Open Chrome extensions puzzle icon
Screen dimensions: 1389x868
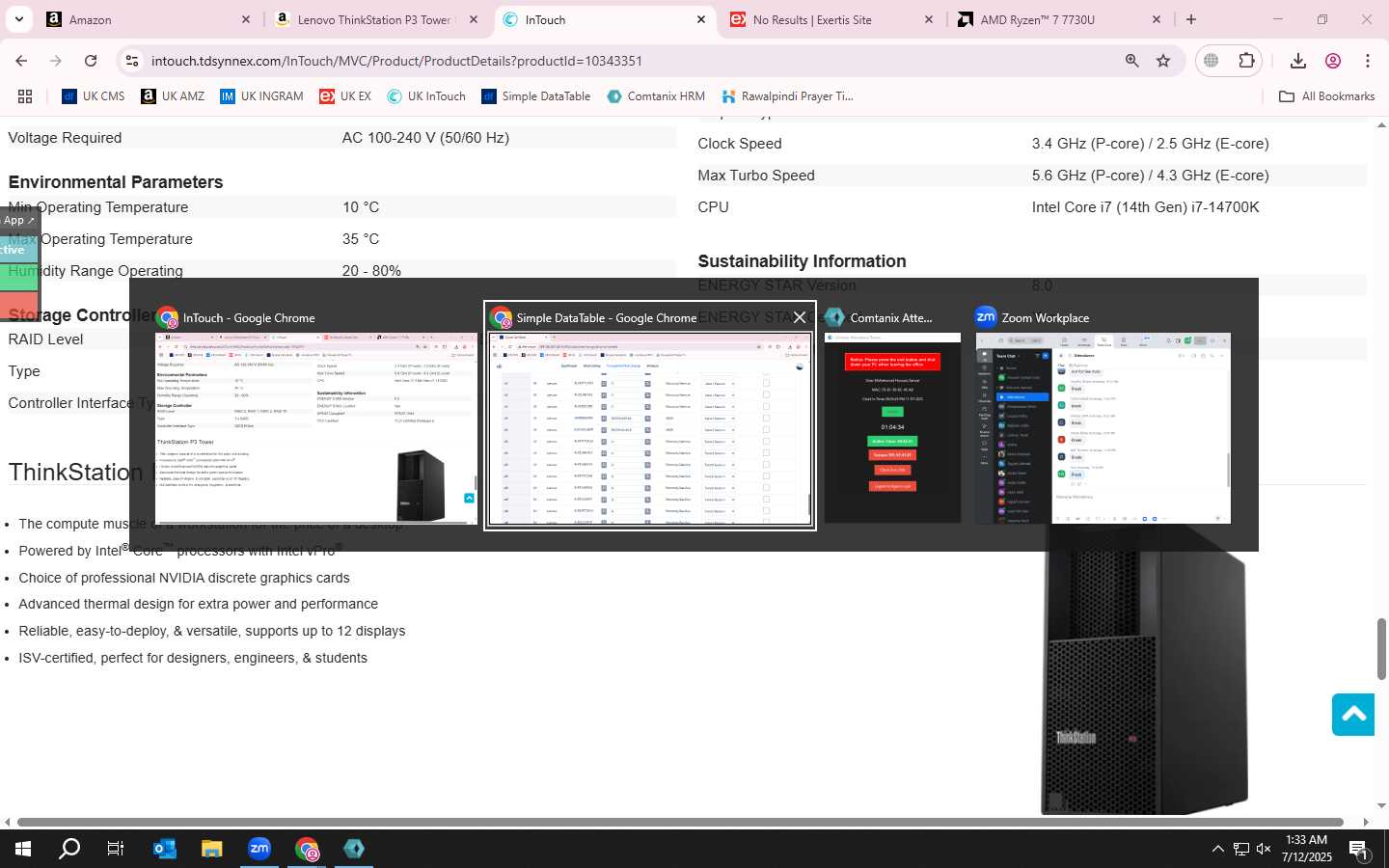(1246, 61)
